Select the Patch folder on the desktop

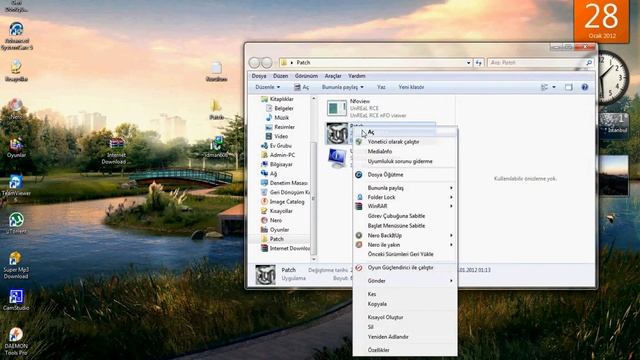pos(216,109)
